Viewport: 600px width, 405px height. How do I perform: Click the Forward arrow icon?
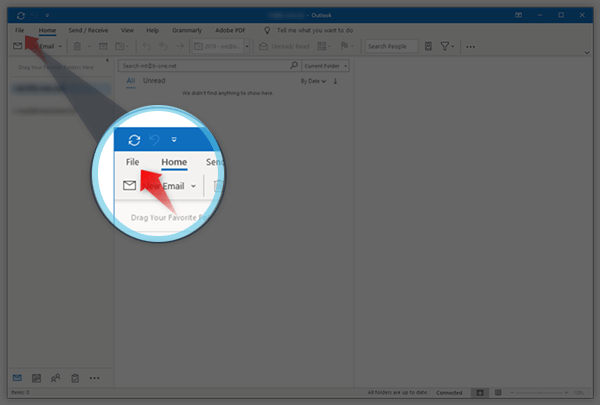click(179, 46)
